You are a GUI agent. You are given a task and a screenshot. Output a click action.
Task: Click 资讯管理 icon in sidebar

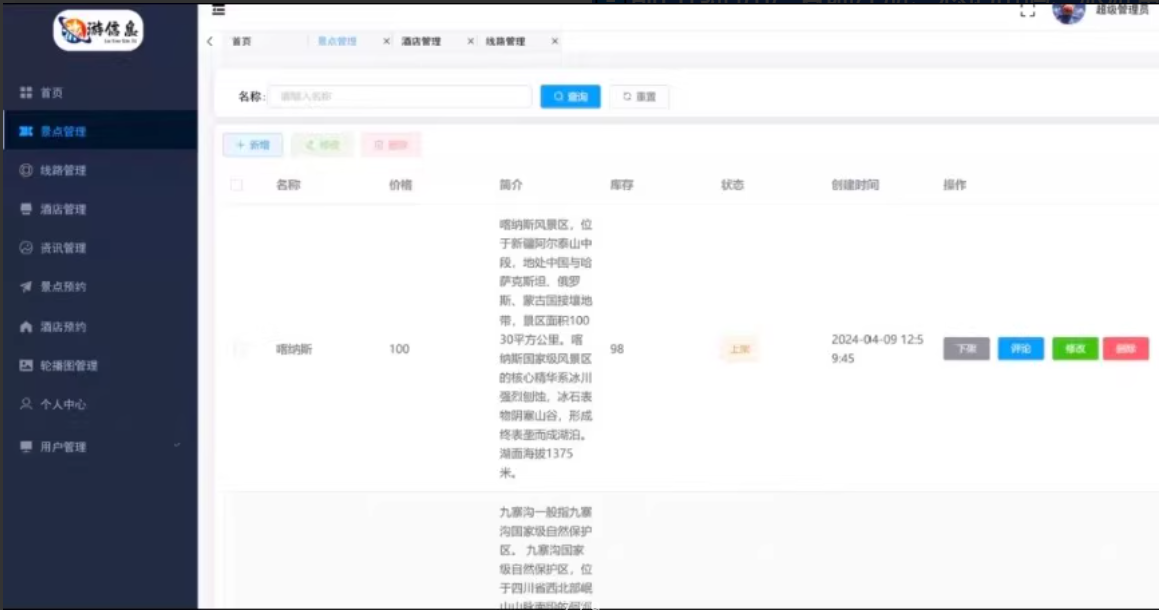pos(26,248)
